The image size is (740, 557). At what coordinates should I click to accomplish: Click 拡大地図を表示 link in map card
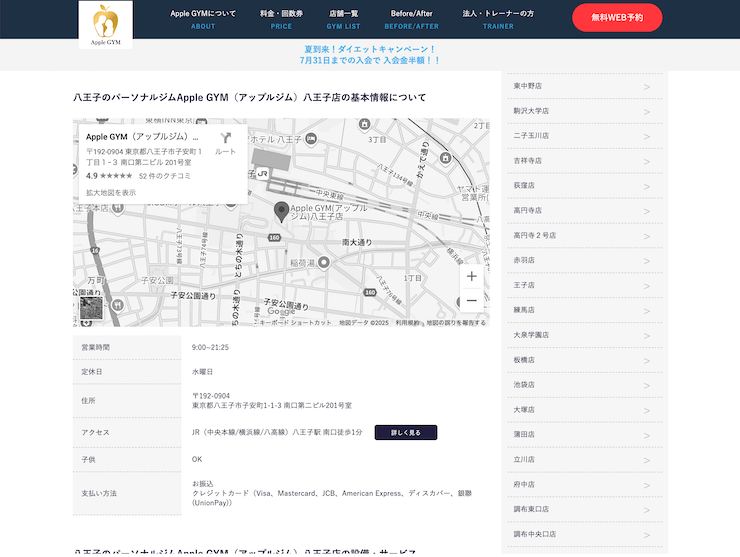[111, 193]
